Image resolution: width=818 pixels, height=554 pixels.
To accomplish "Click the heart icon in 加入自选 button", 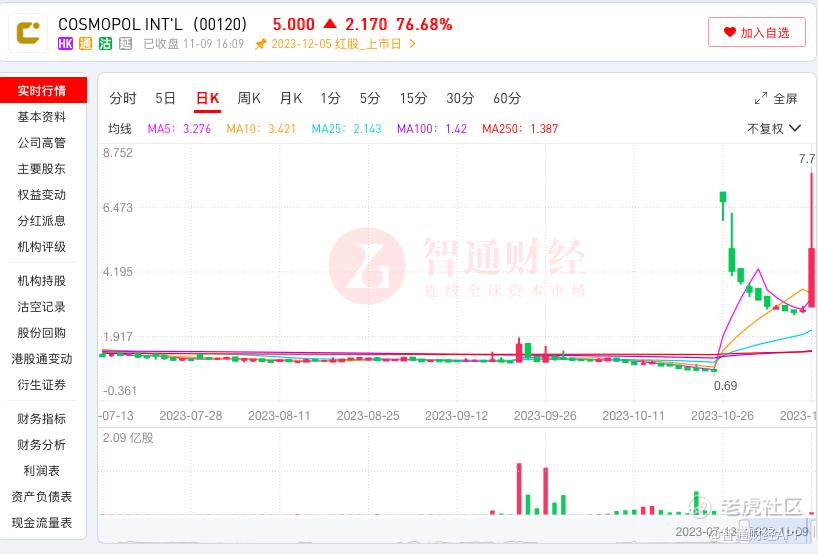I will [x=729, y=32].
